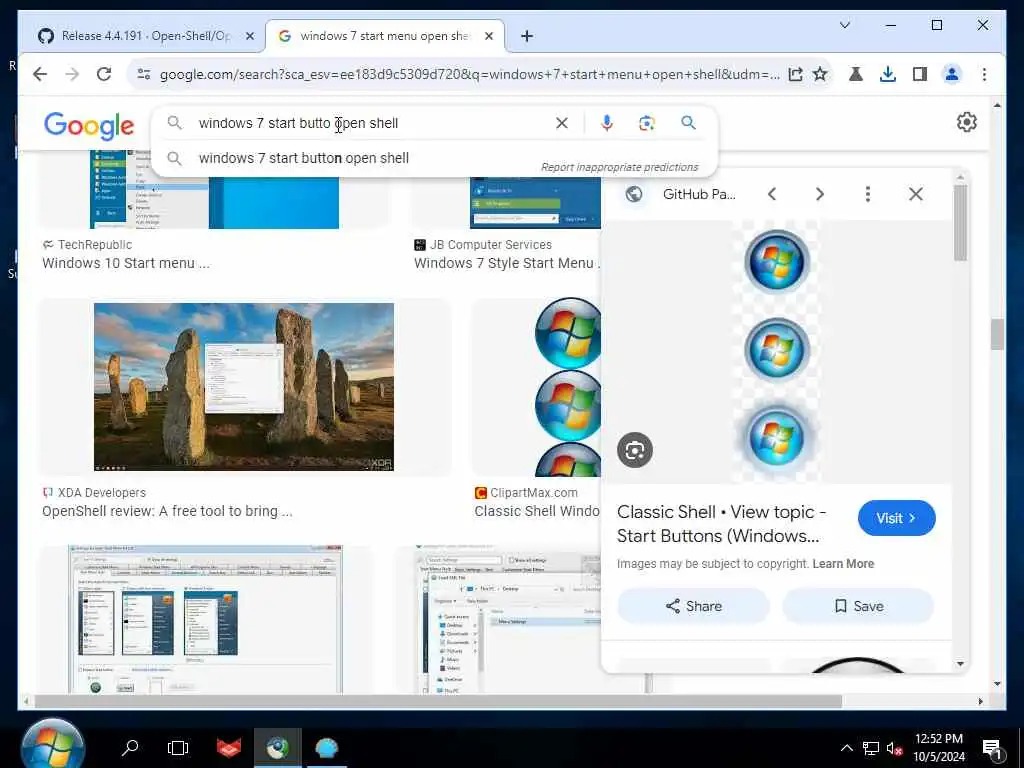
Task: Start voice search with the microphone
Action: [x=607, y=123]
